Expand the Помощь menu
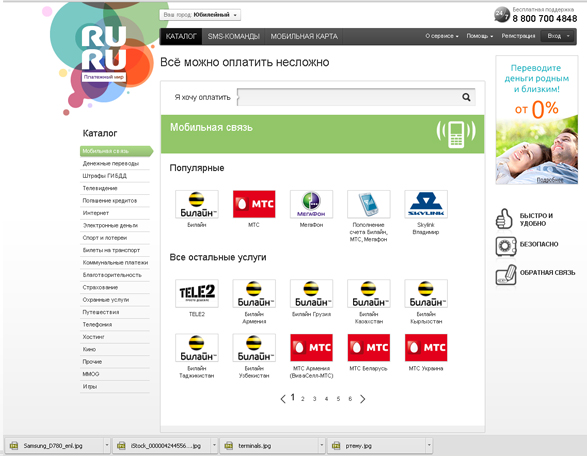The image size is (587, 456). point(480,36)
